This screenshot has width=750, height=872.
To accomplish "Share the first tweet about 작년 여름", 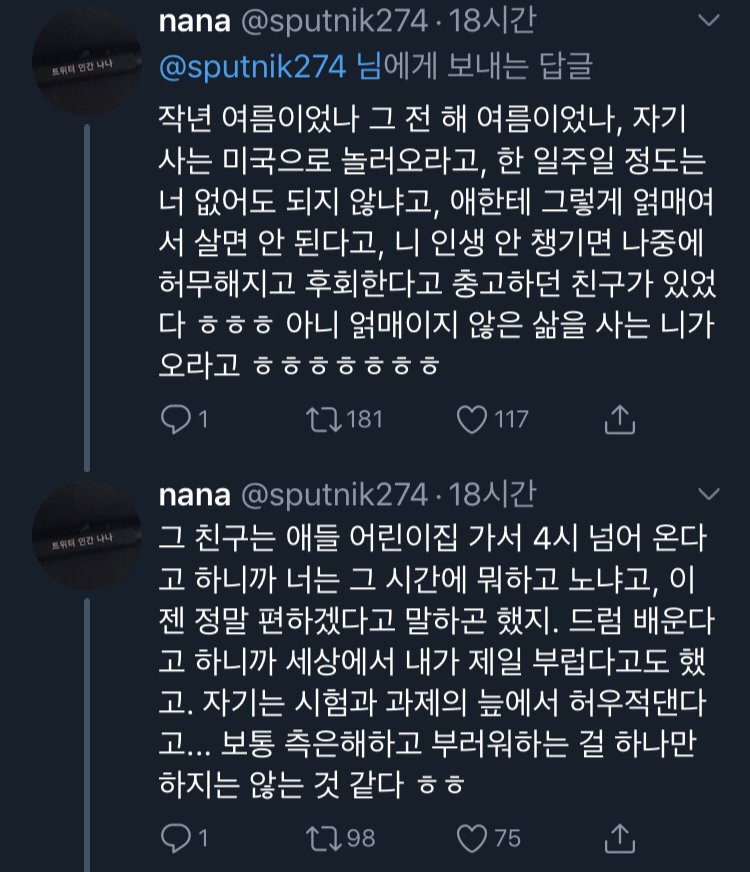I will [x=620, y=419].
